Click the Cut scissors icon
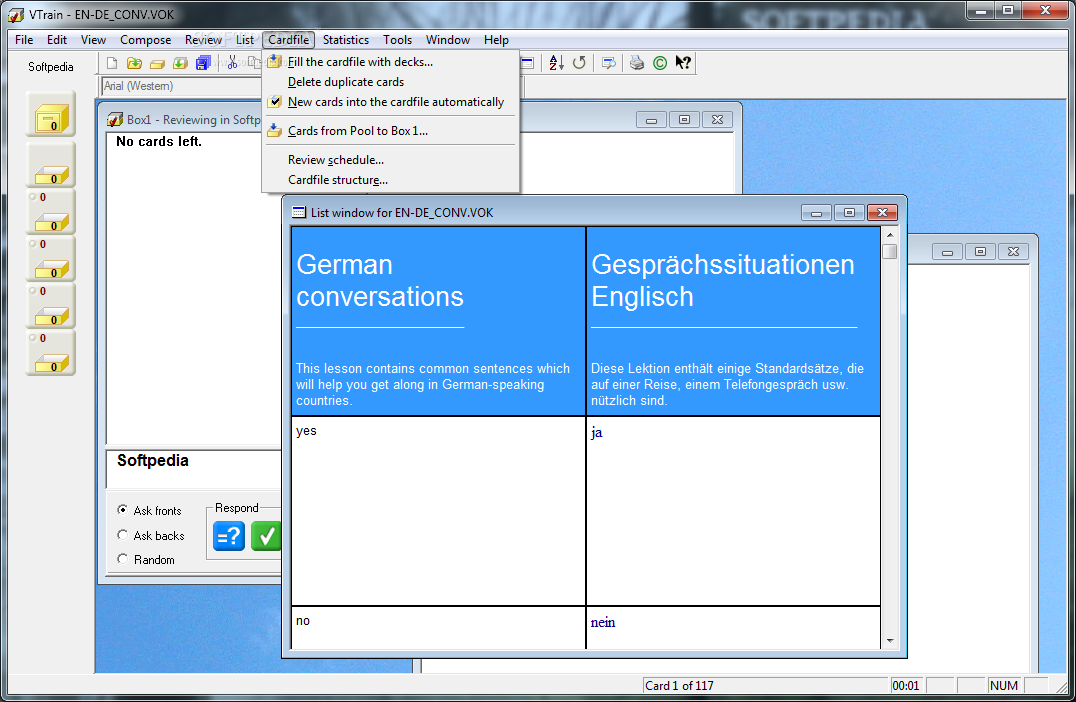This screenshot has height=702, width=1076. click(233, 63)
